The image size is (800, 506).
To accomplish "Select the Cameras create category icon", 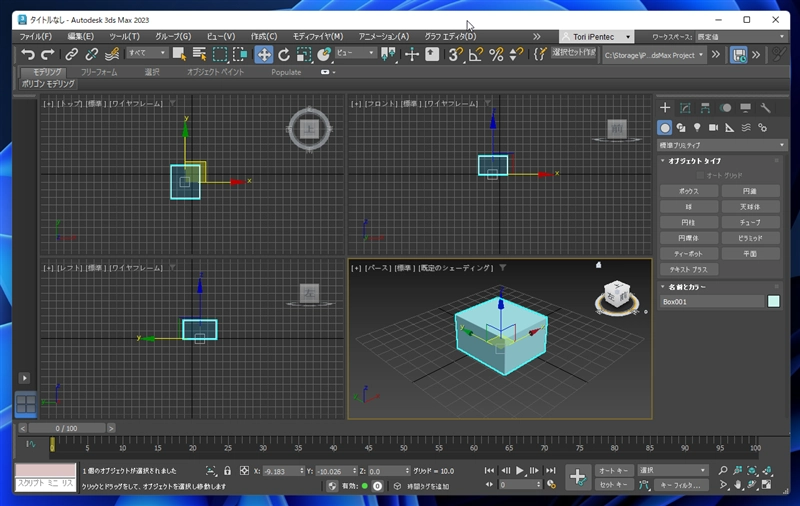I will (713, 128).
